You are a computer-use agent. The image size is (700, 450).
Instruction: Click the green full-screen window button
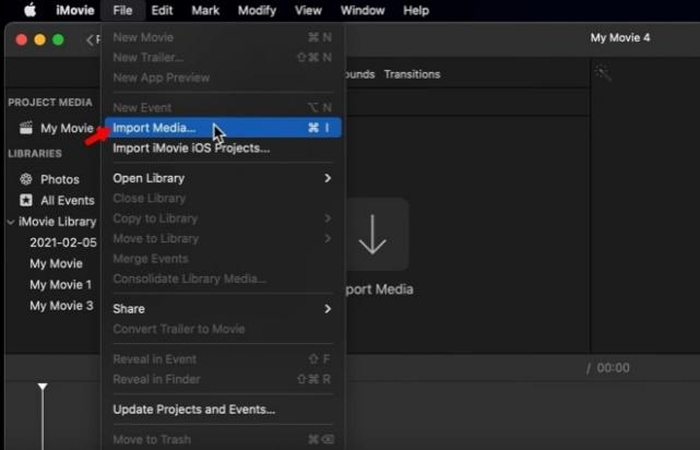click(58, 40)
